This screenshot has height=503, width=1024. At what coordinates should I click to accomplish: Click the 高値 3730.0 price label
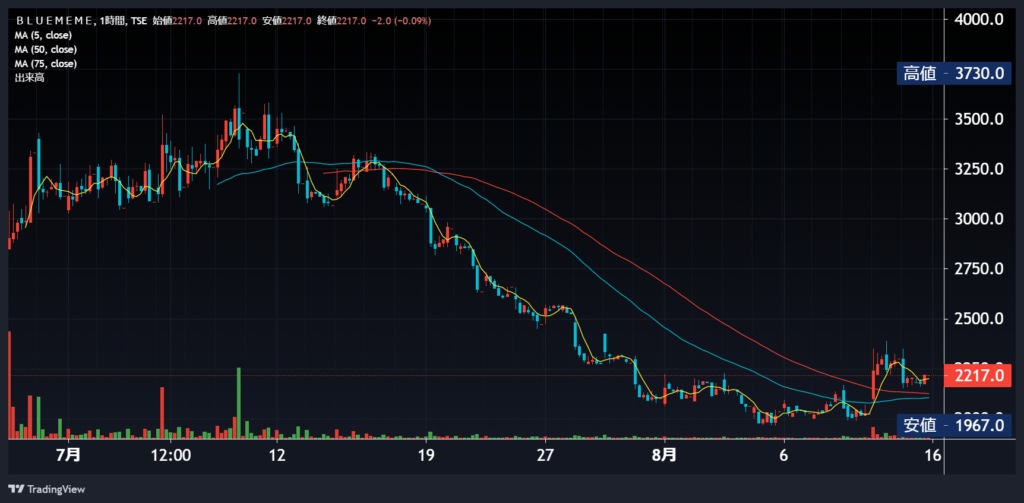(954, 74)
